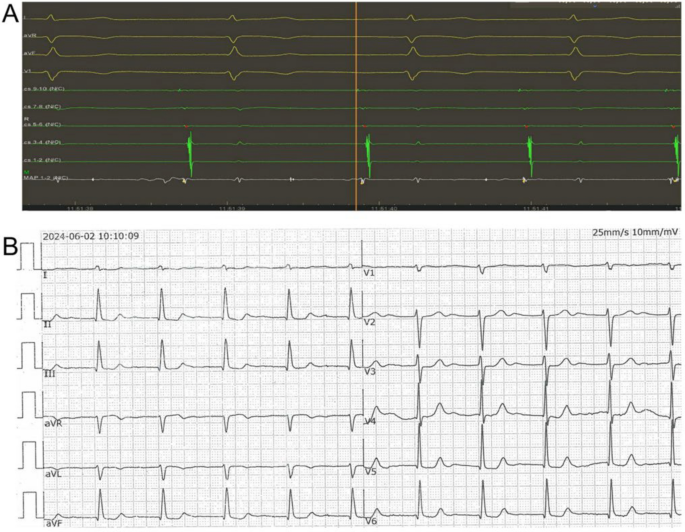Click the orange vertical cursor line

pos(356,106)
